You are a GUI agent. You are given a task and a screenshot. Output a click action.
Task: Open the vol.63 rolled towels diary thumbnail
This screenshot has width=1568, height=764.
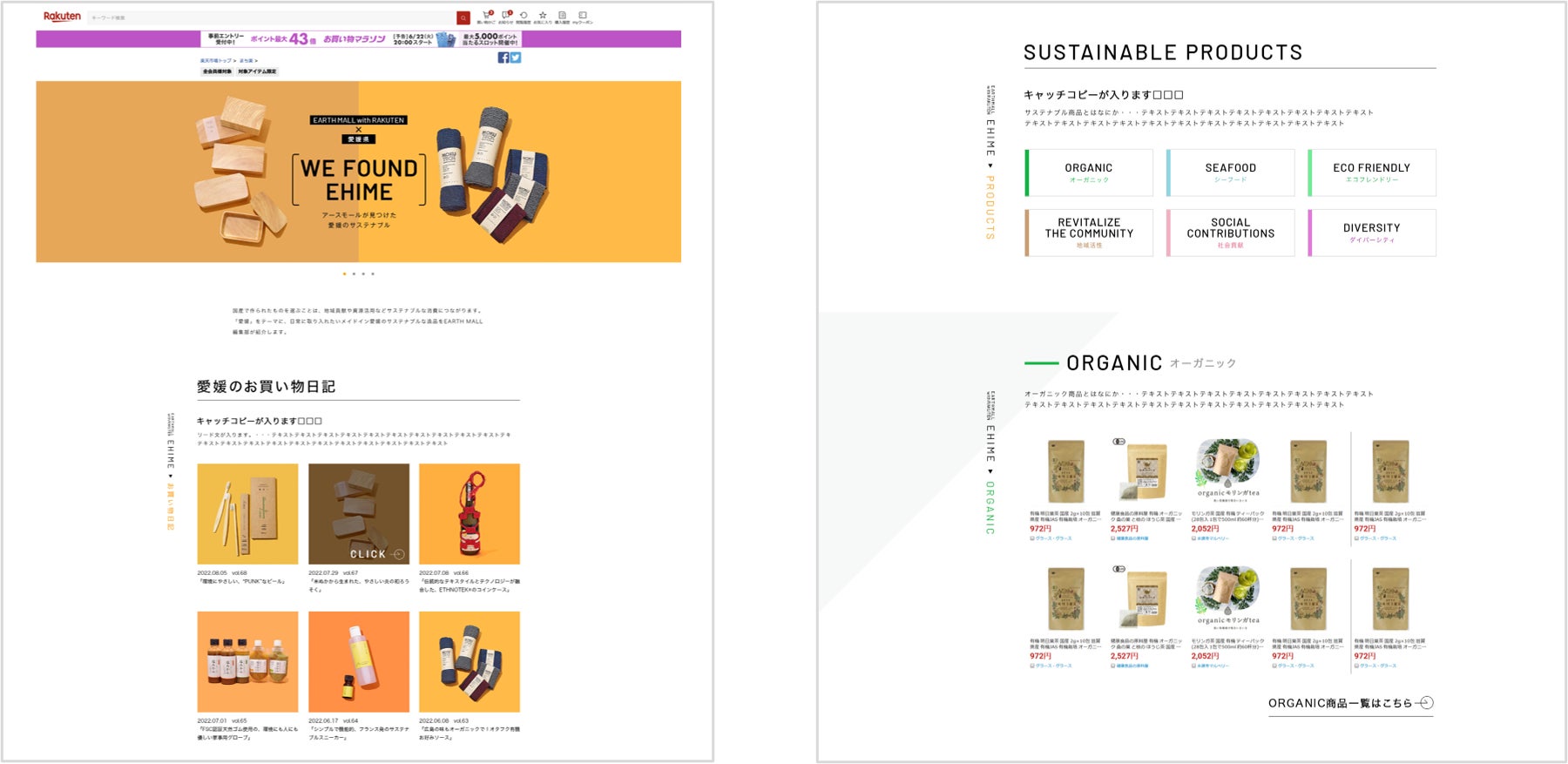(x=470, y=662)
